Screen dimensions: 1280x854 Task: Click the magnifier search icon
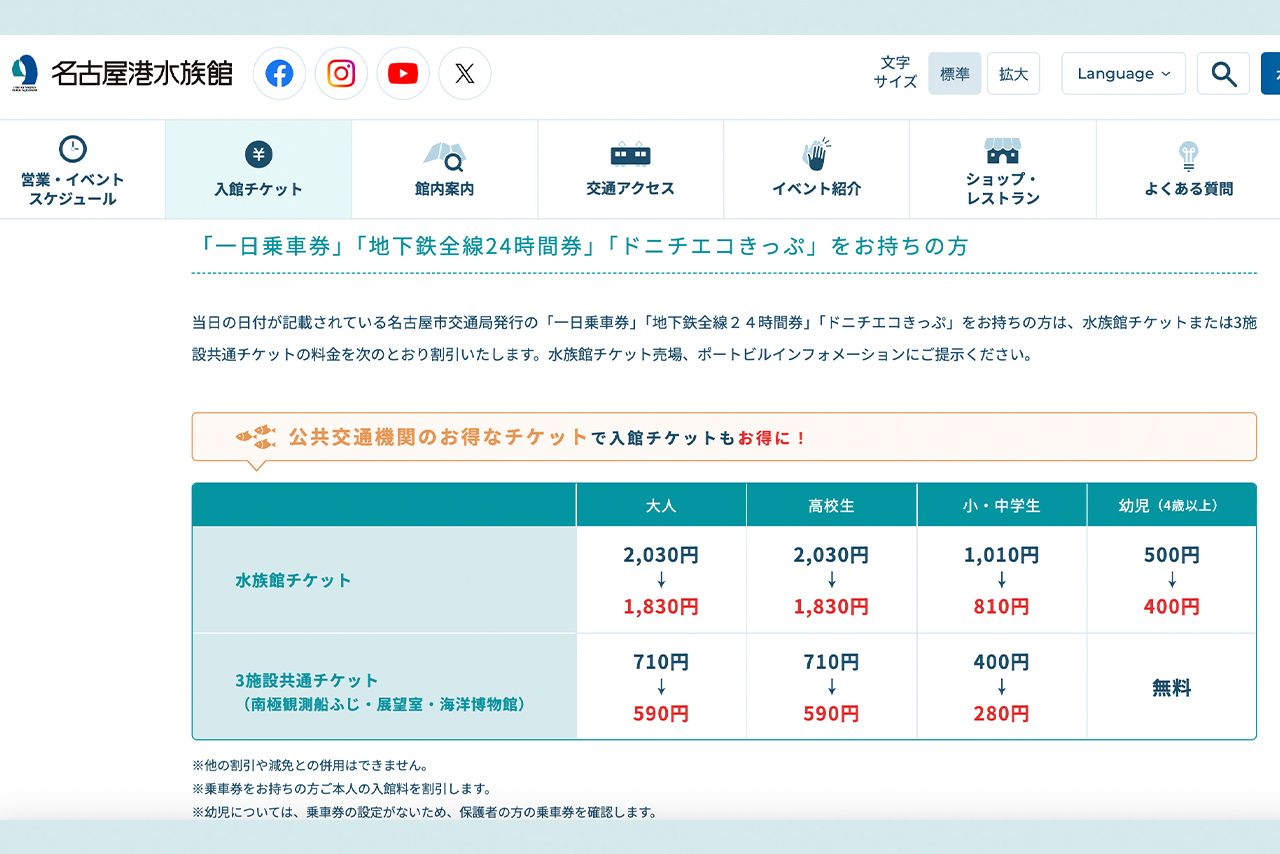[1223, 74]
